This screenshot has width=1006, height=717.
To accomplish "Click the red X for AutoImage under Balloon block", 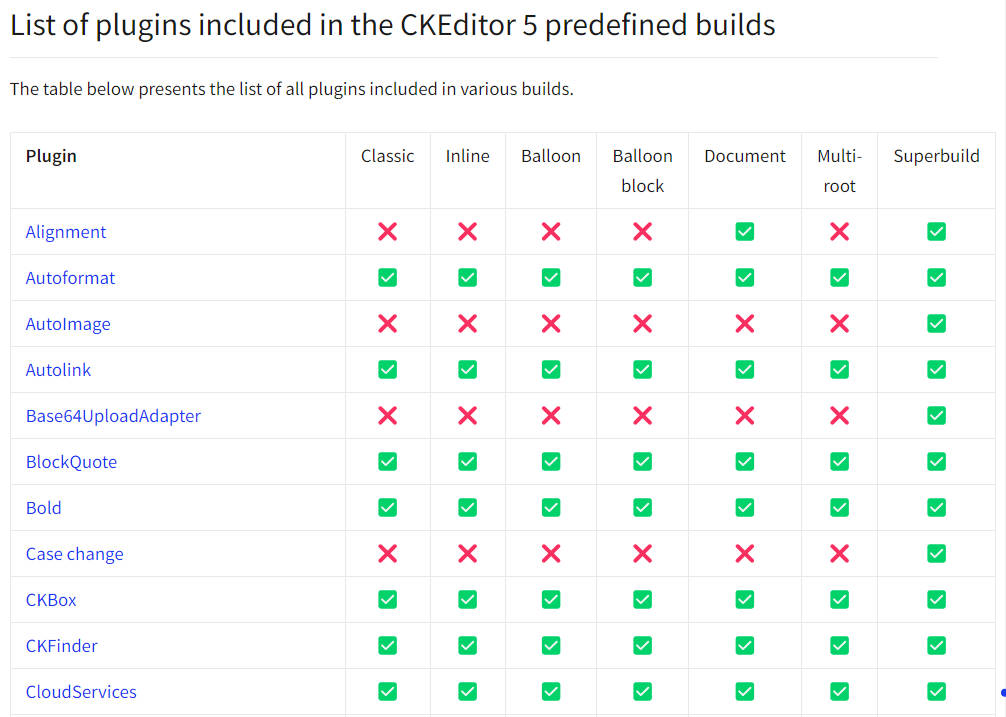I will pyautogui.click(x=642, y=324).
